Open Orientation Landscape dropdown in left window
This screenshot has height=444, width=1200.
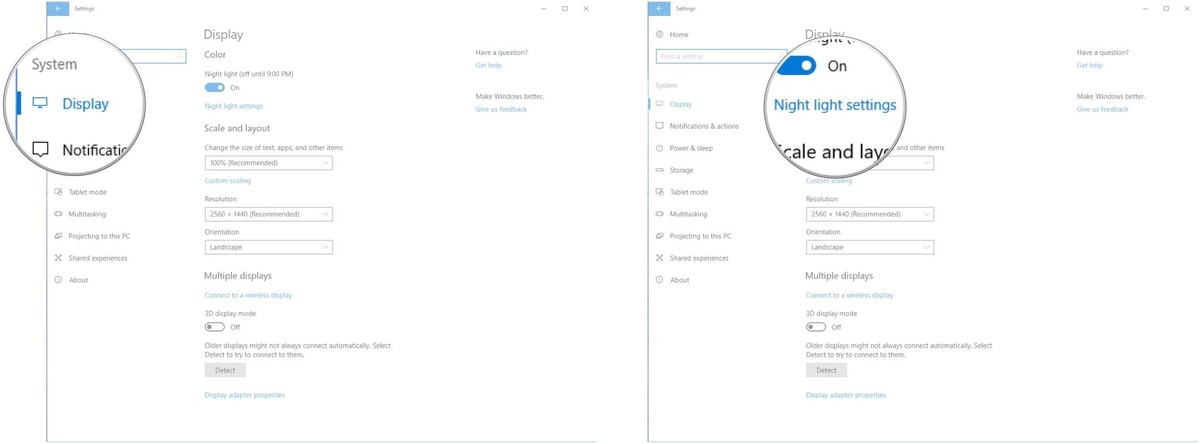tap(268, 247)
